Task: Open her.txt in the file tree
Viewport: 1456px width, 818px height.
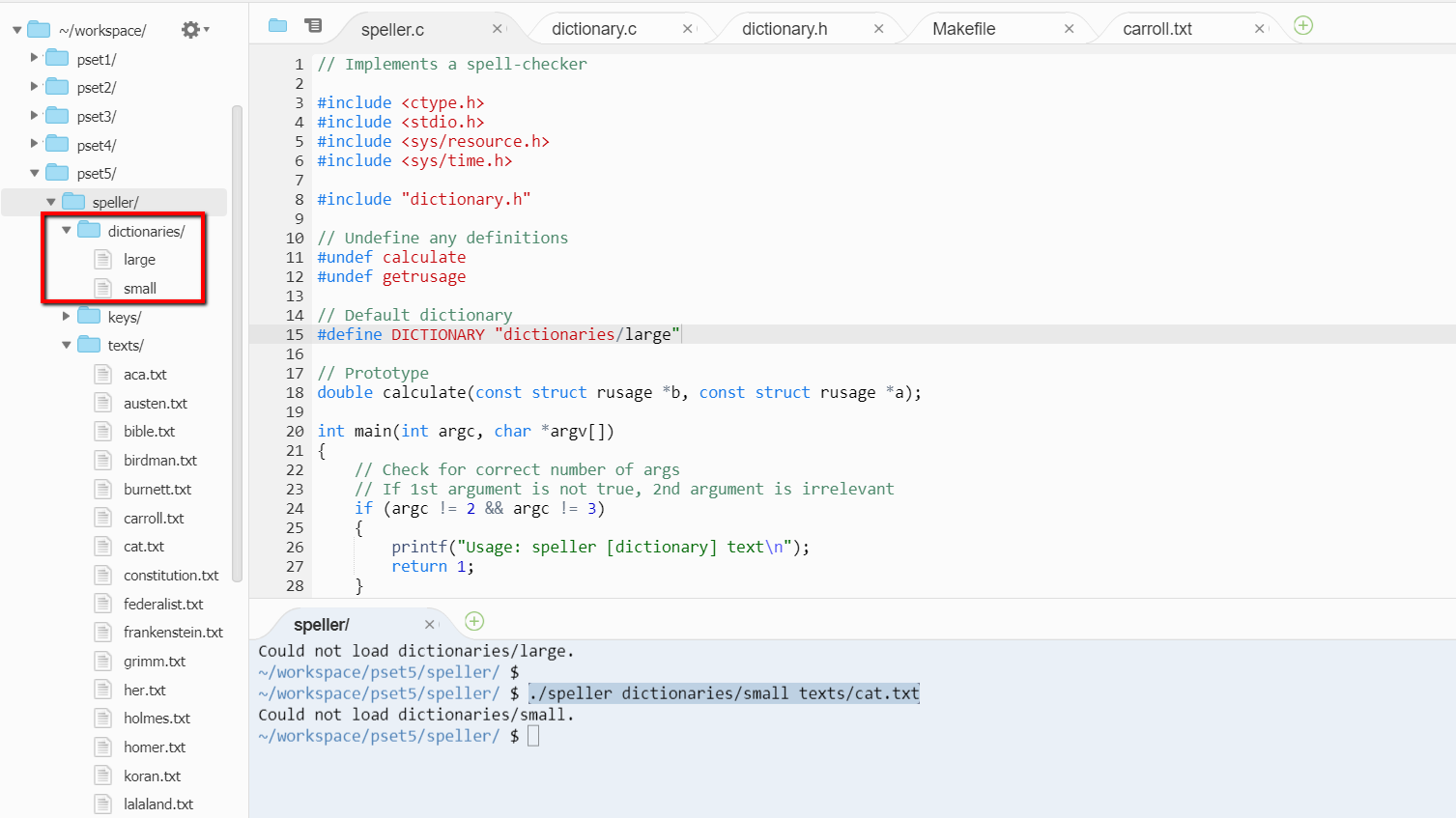Action: click(144, 690)
